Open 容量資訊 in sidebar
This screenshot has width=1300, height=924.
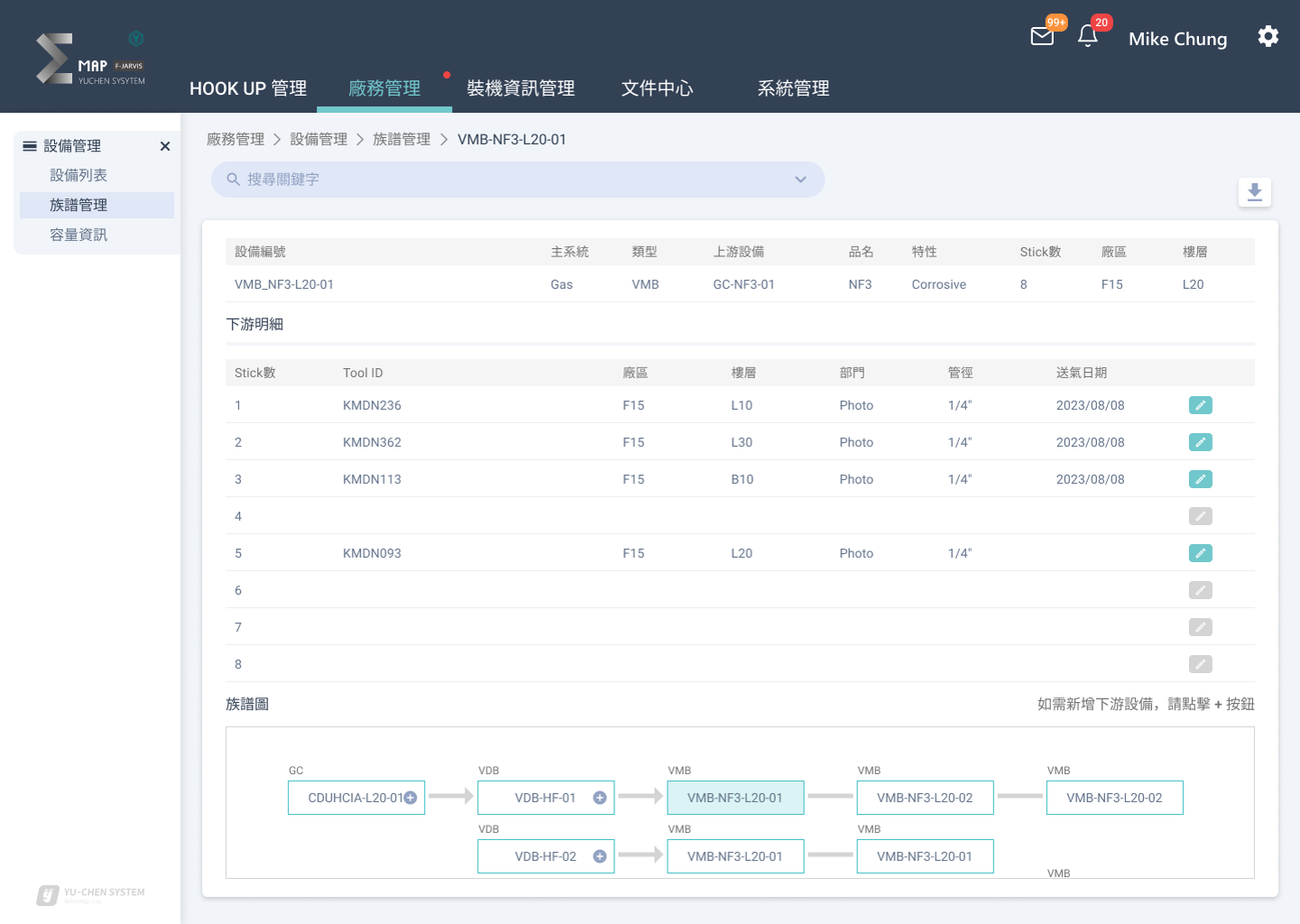78,235
